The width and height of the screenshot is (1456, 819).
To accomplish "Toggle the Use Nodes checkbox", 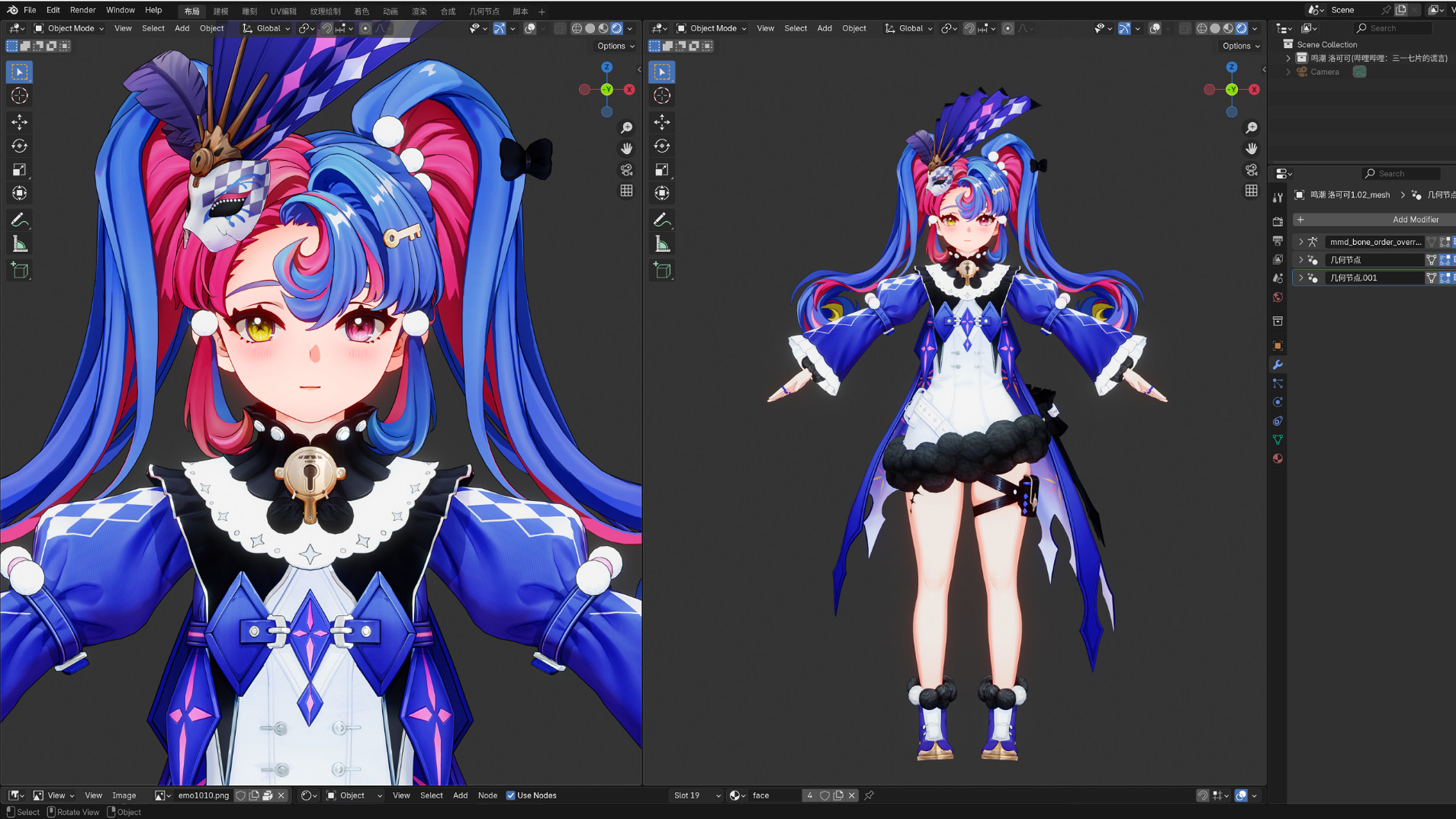I will (x=511, y=795).
